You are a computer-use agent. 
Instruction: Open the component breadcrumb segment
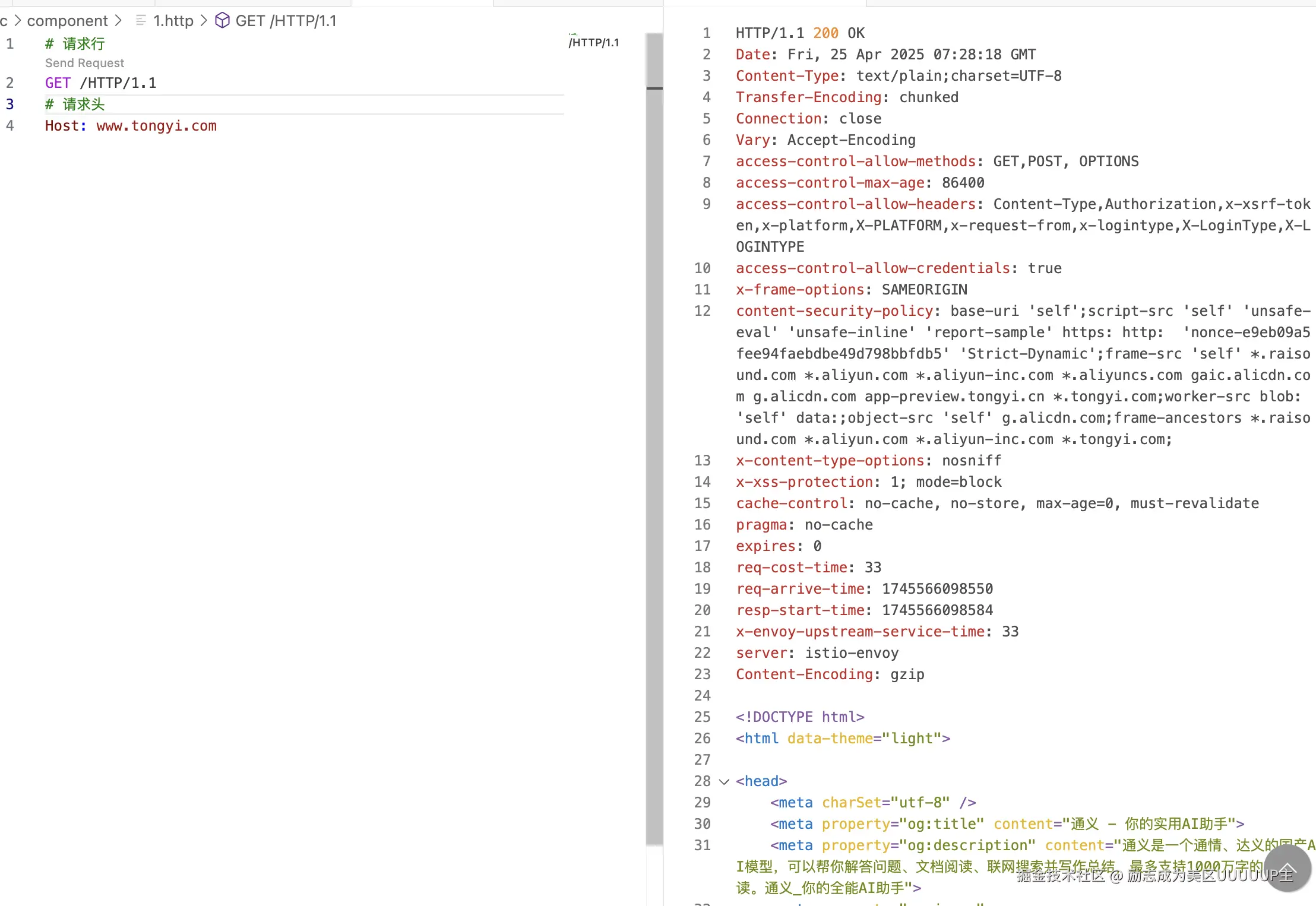click(67, 21)
